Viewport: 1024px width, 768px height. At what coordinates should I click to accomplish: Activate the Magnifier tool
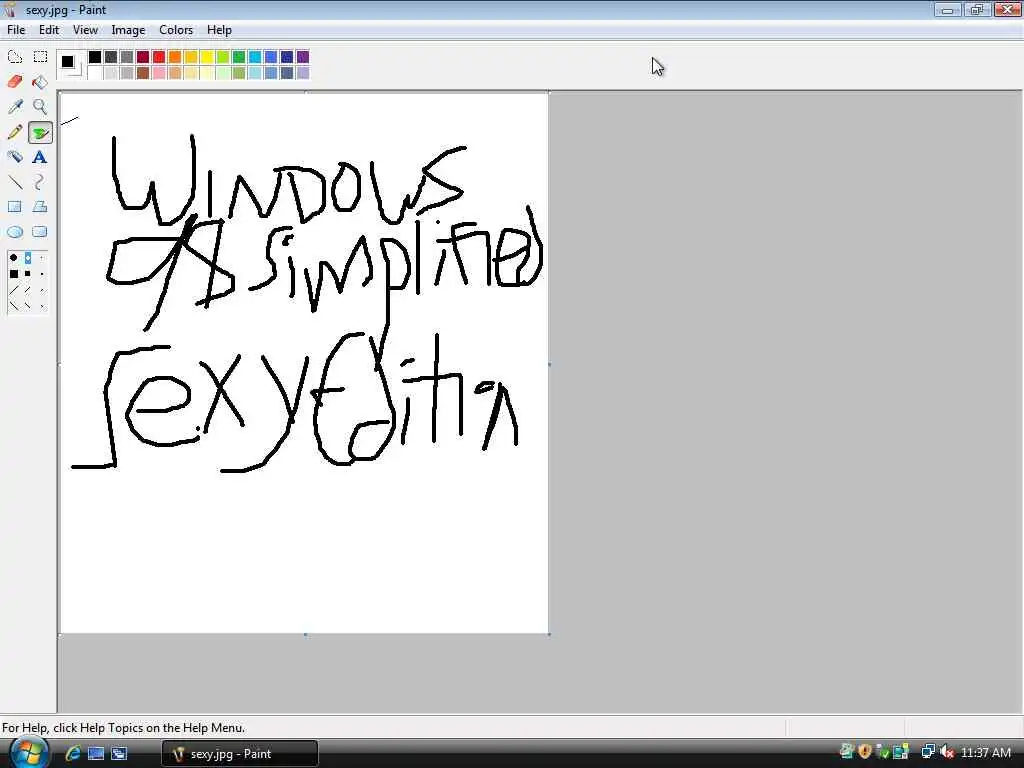[40, 106]
